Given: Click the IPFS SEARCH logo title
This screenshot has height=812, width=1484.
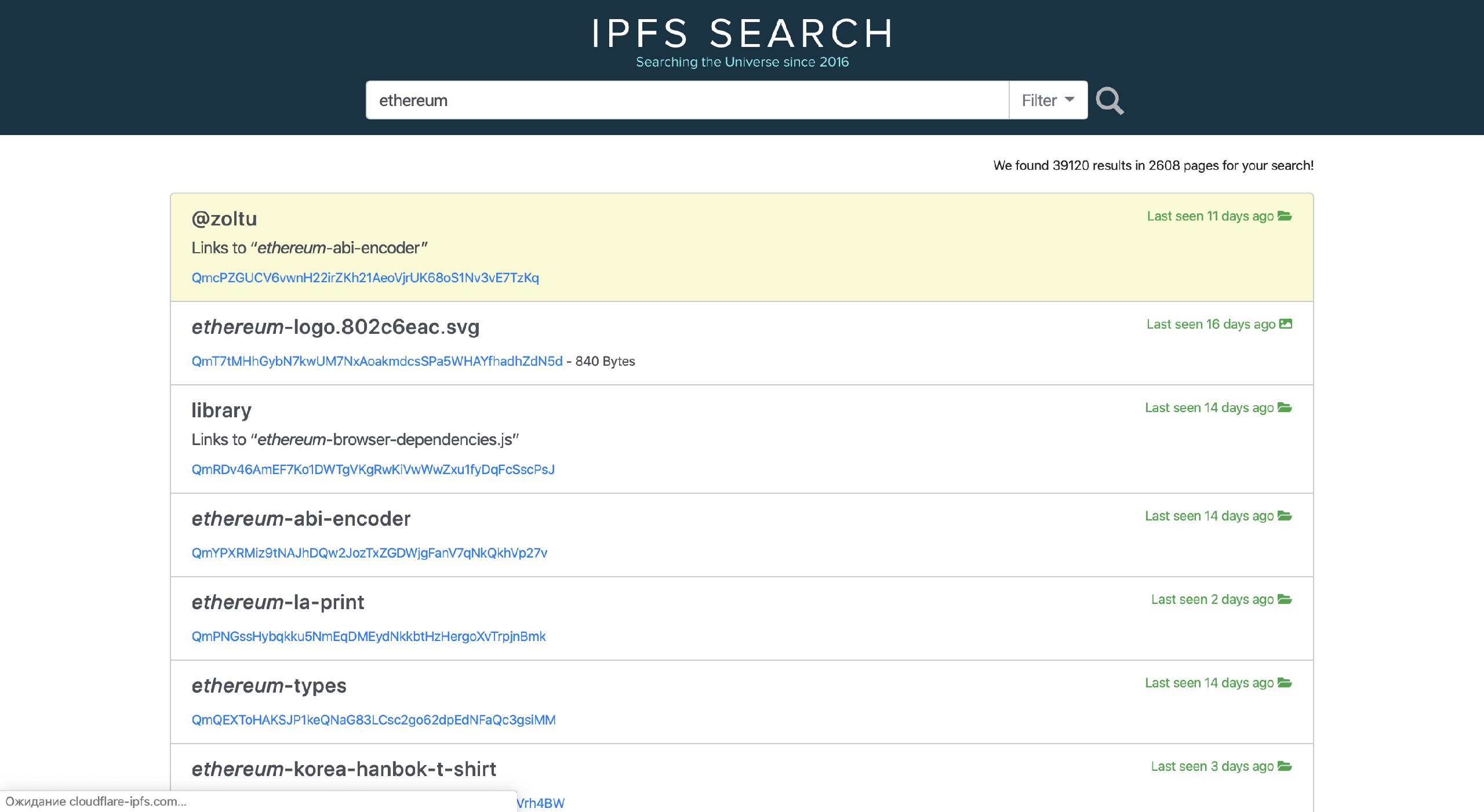Looking at the screenshot, I should [742, 34].
